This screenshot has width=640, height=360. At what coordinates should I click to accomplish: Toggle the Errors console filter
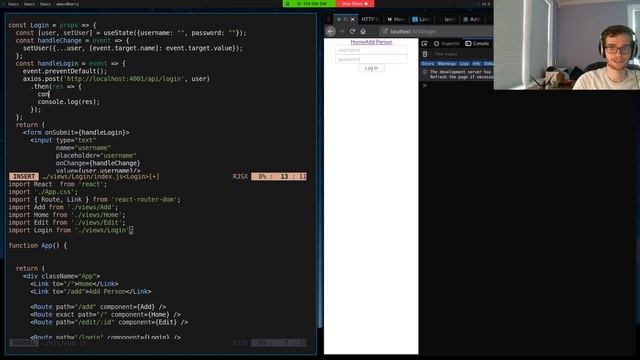[427, 64]
